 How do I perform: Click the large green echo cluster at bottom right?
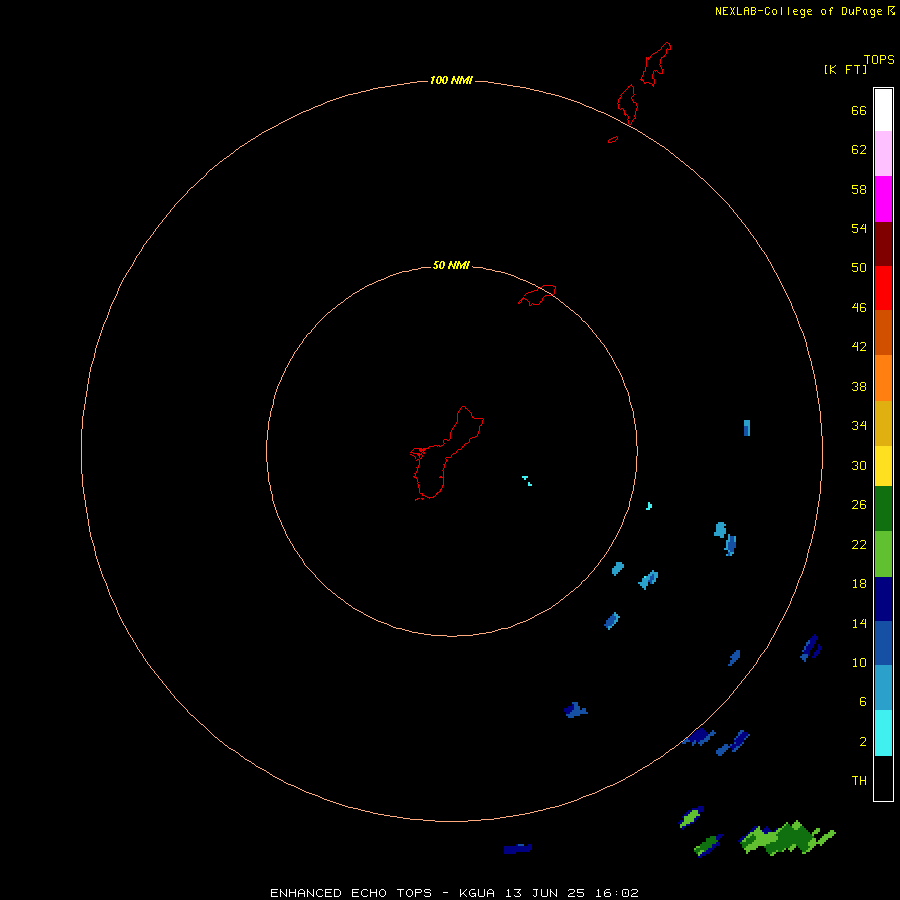click(787, 837)
